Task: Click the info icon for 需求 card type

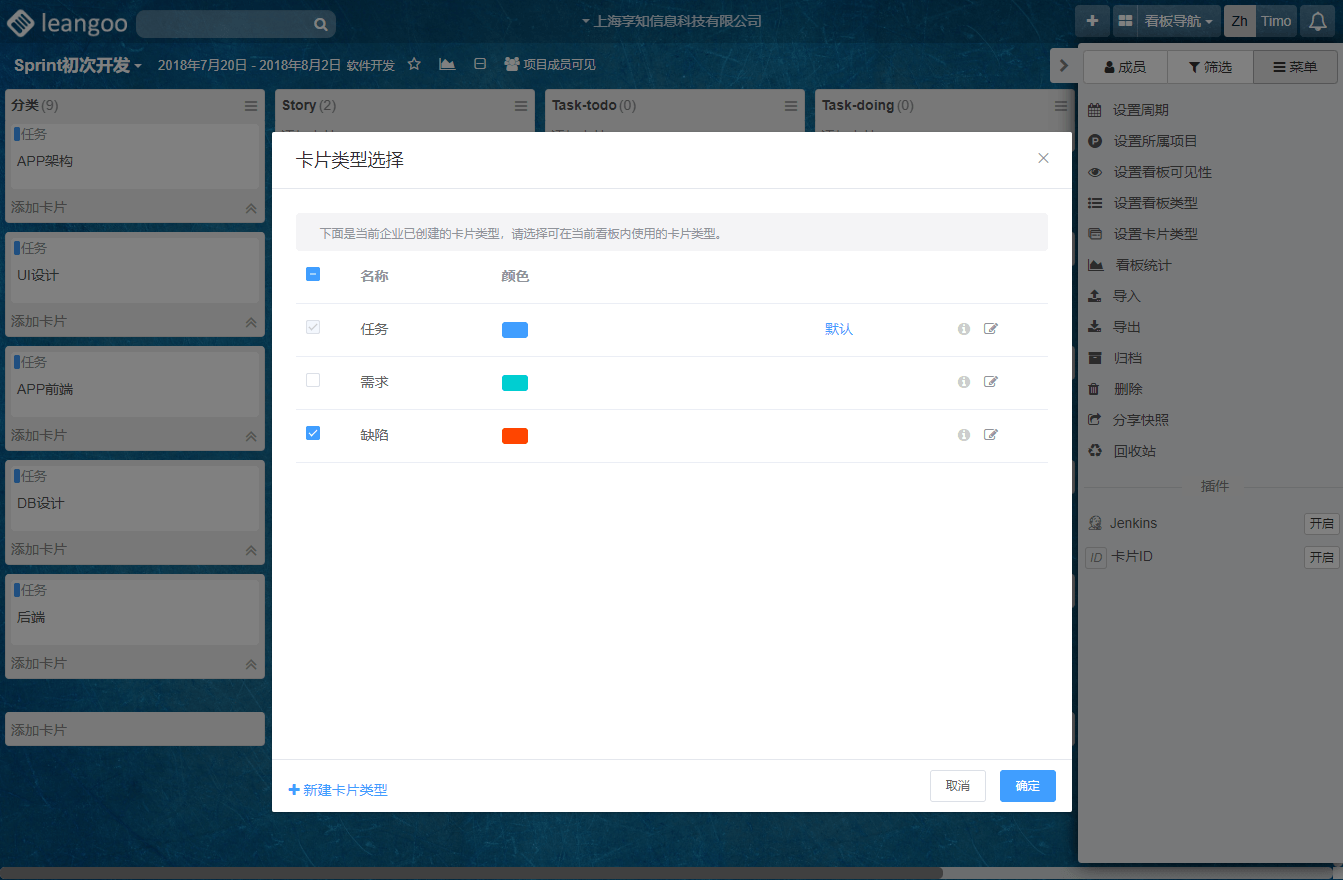Action: click(x=964, y=382)
